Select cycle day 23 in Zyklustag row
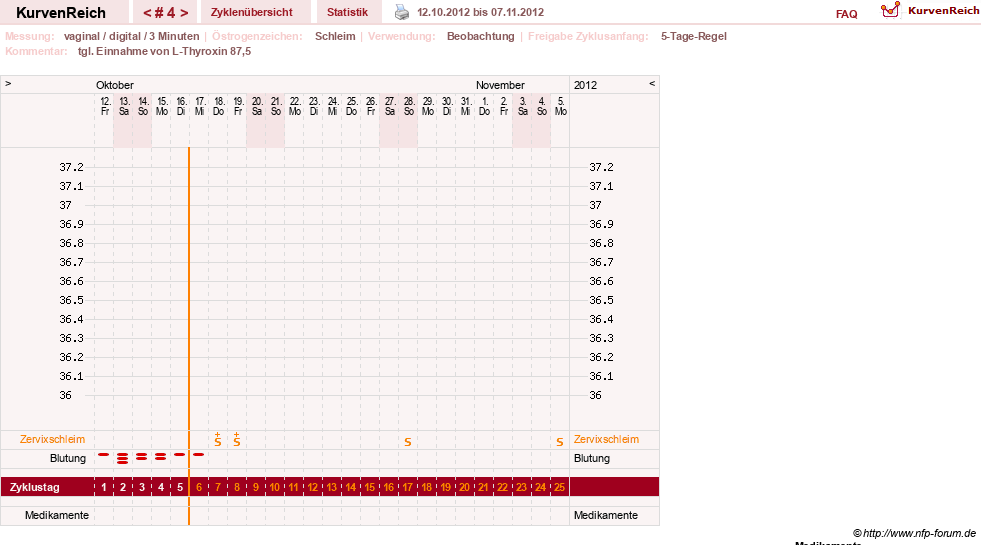This screenshot has height=545, width=981. 521,487
